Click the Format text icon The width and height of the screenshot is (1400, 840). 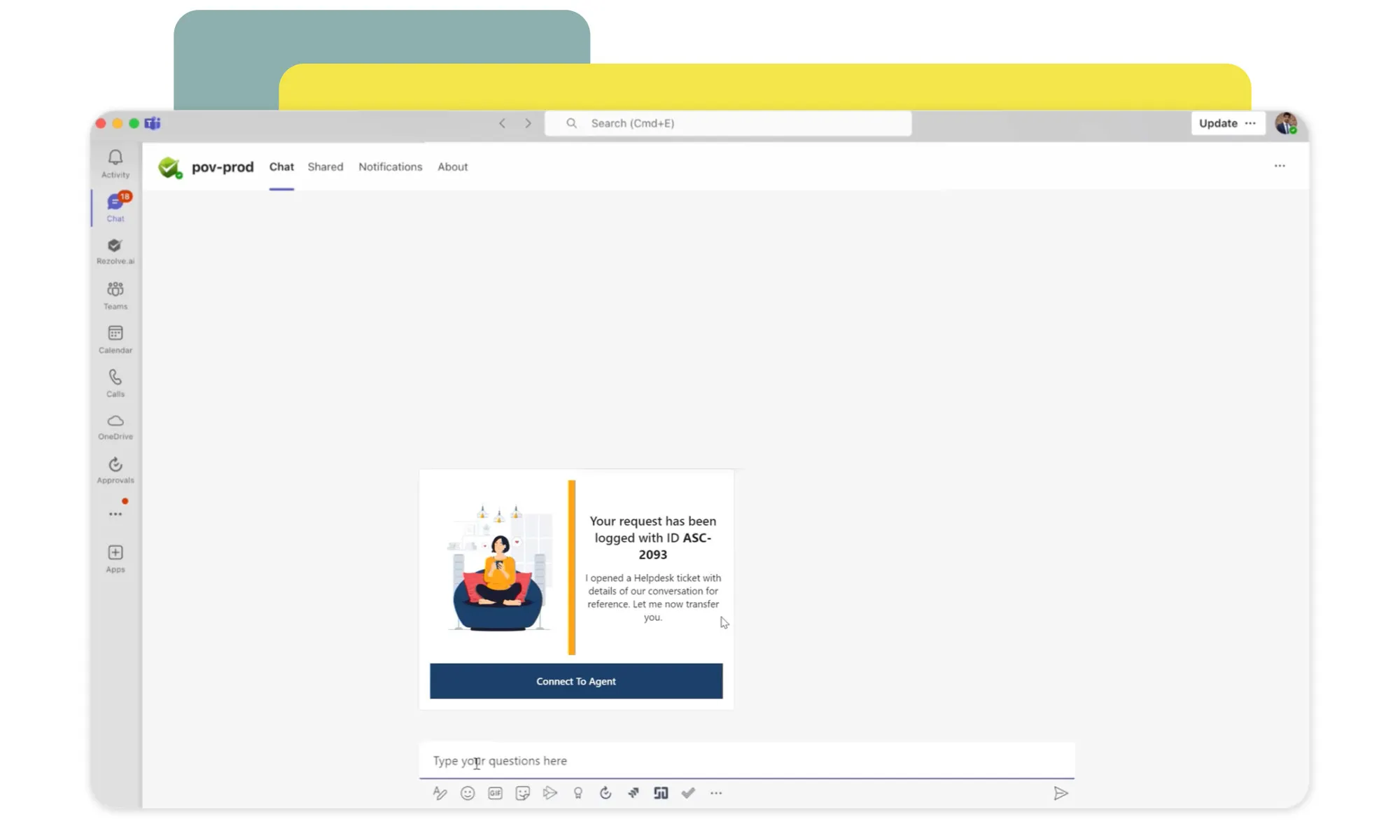(x=440, y=793)
